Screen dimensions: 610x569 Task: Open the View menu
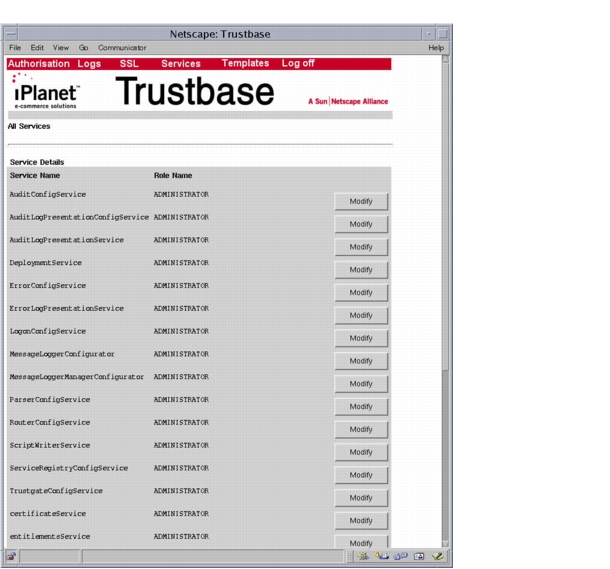pyautogui.click(x=61, y=47)
